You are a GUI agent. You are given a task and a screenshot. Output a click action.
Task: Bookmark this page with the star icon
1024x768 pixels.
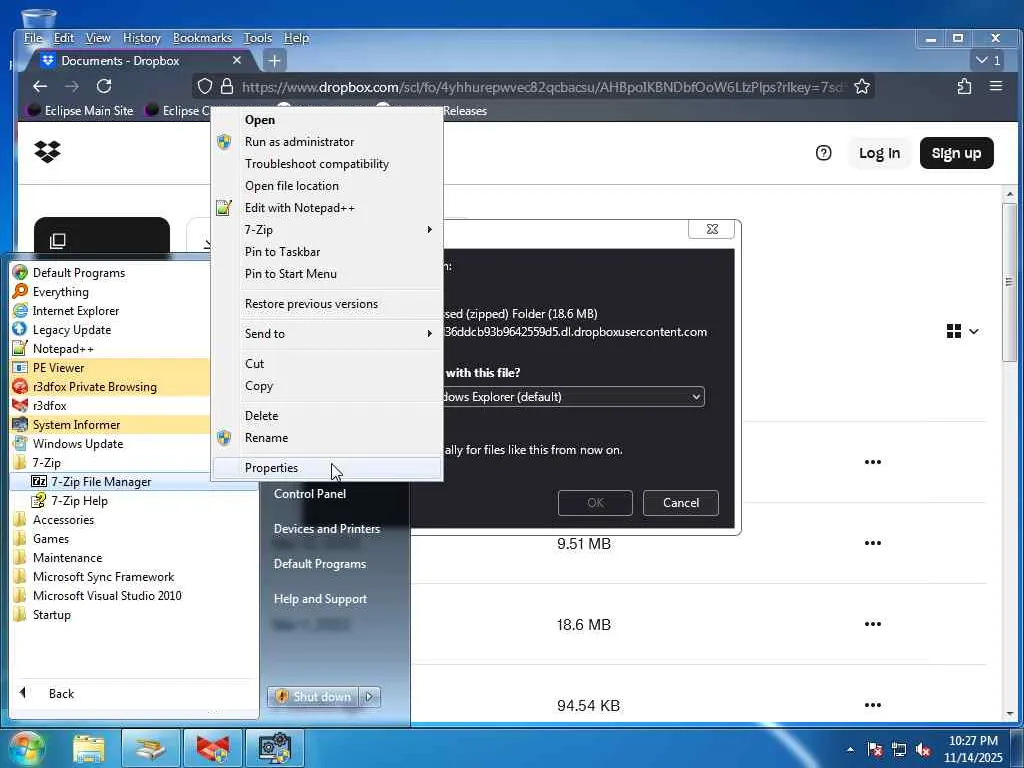pyautogui.click(x=861, y=86)
